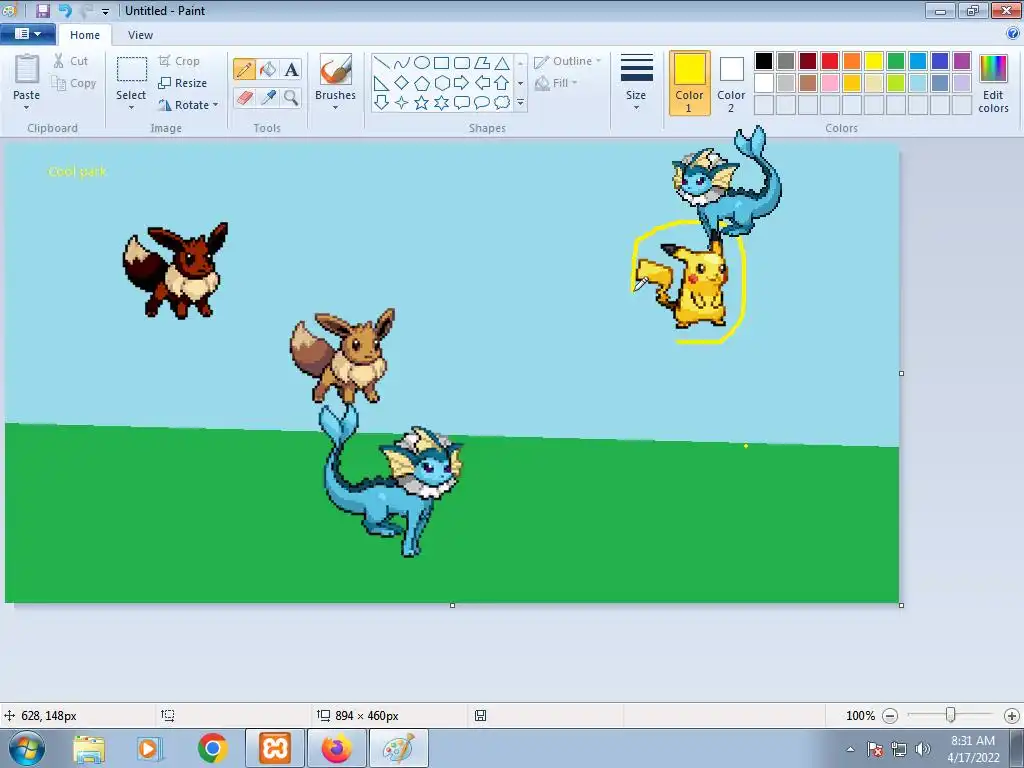Activate the Color 1 button
Viewport: 1024px width, 768px height.
689,83
